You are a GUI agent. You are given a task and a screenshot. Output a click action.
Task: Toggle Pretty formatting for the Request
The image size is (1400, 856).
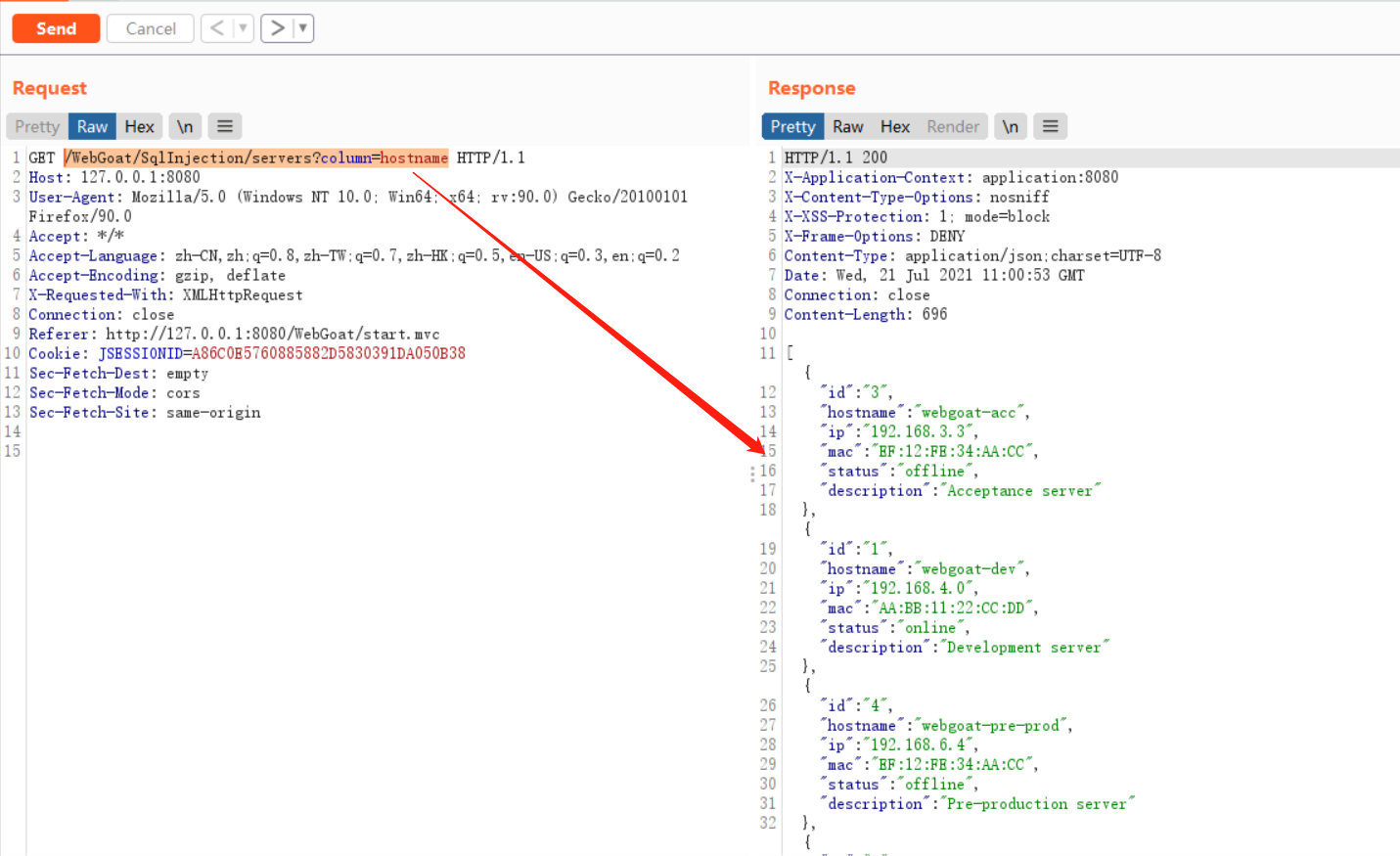pos(36,125)
